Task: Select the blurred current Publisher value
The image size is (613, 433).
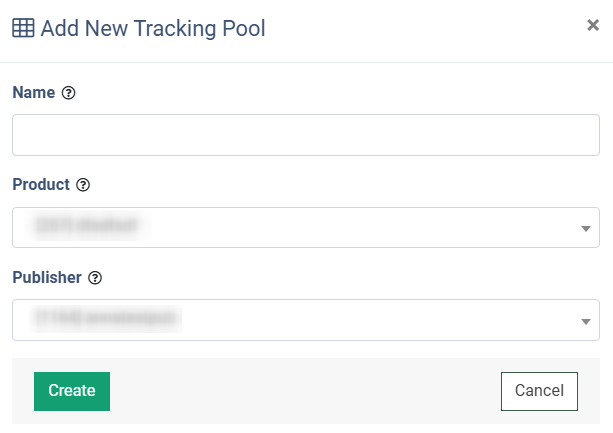Action: (x=106, y=318)
